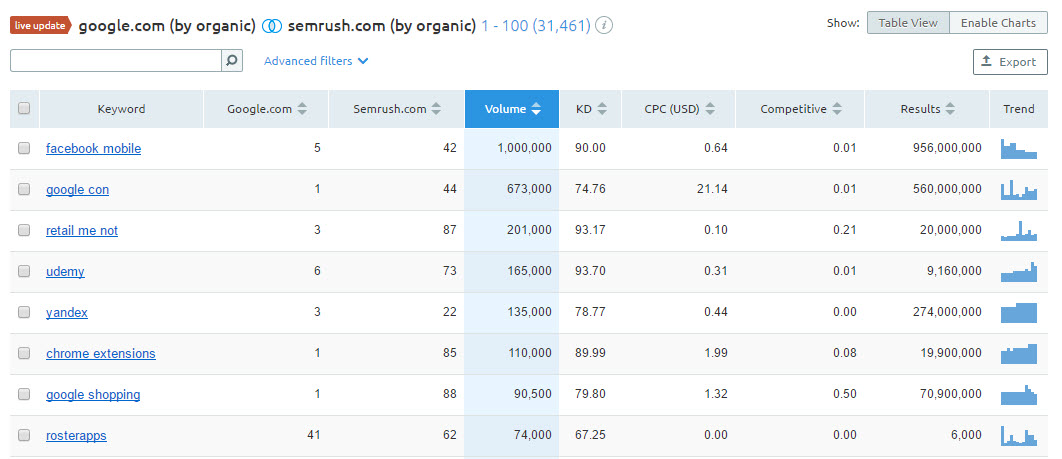Open the google shopping keyword link

coord(93,395)
